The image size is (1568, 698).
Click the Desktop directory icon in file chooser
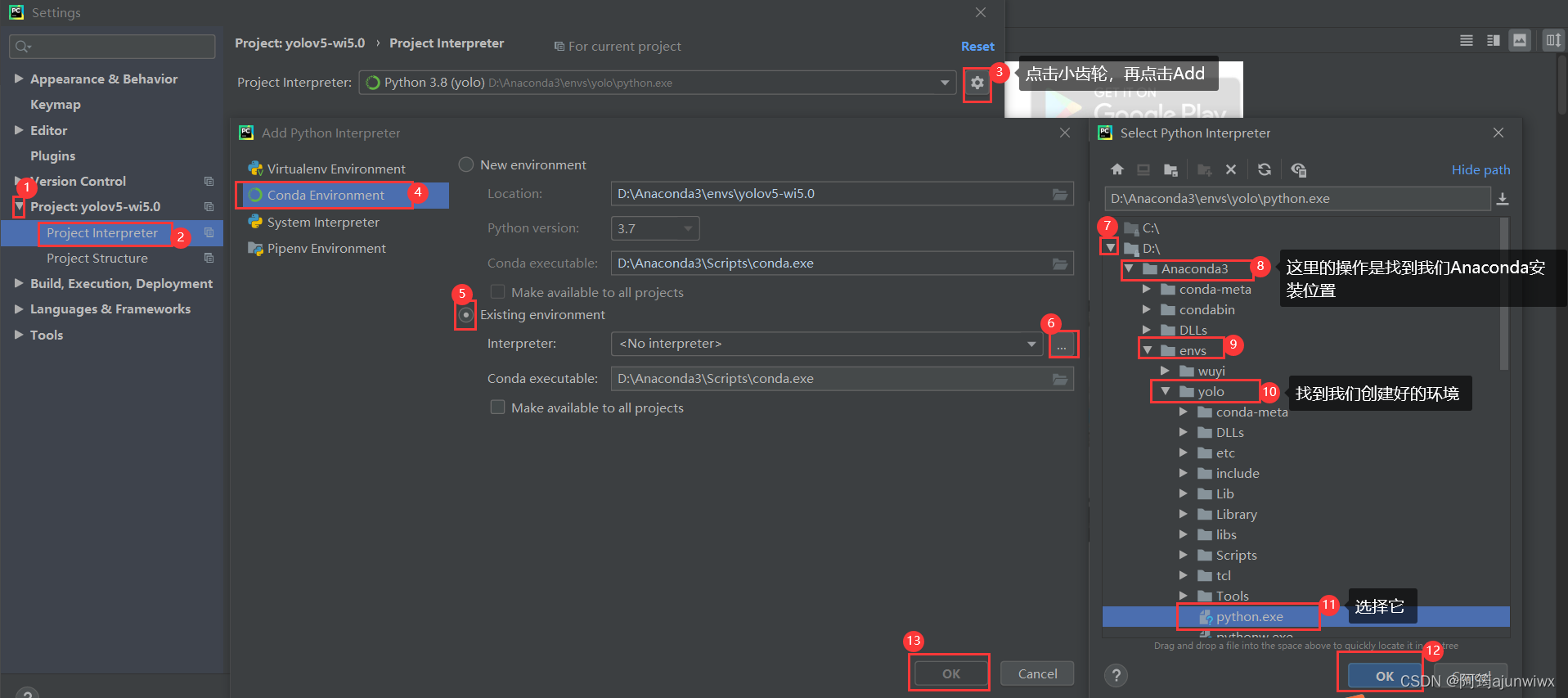coord(1143,169)
